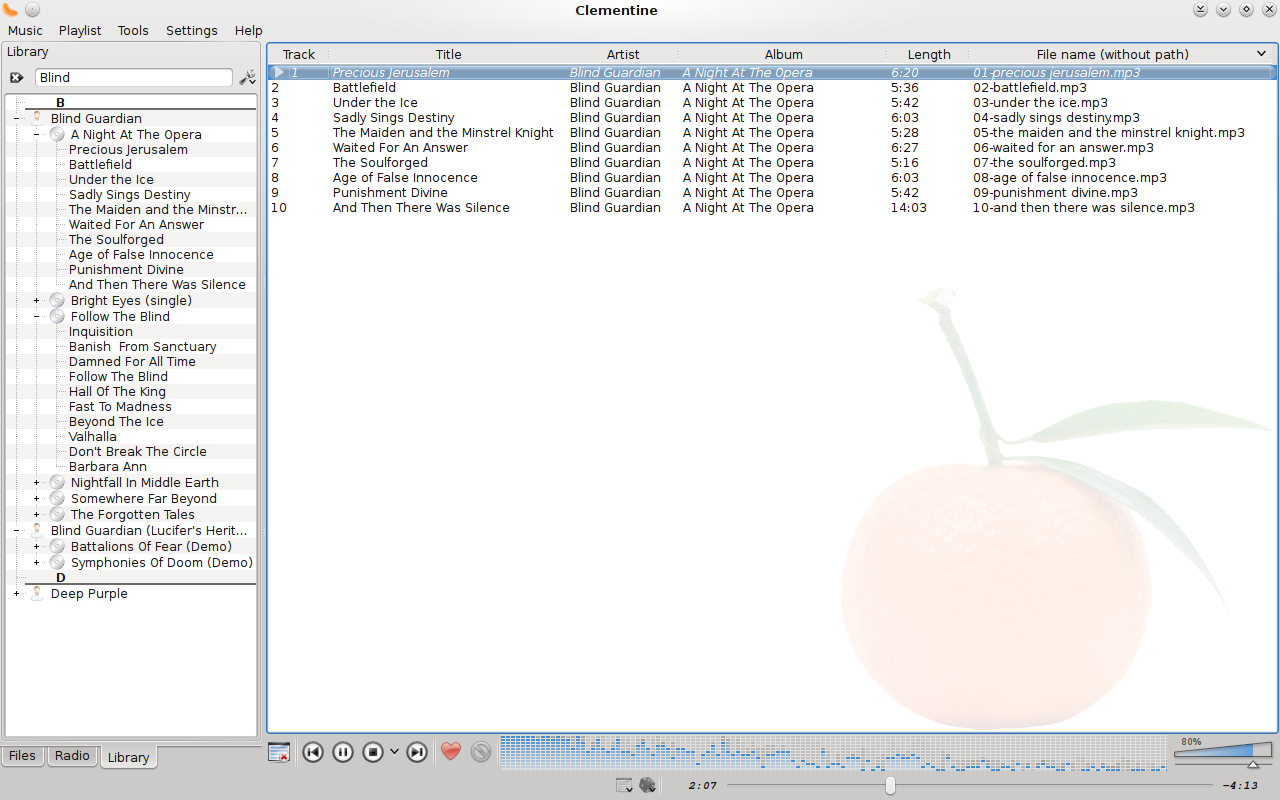This screenshot has width=1280, height=800.
Task: Click the disc icon for Somewhere Far Beyond
Action: pos(57,498)
